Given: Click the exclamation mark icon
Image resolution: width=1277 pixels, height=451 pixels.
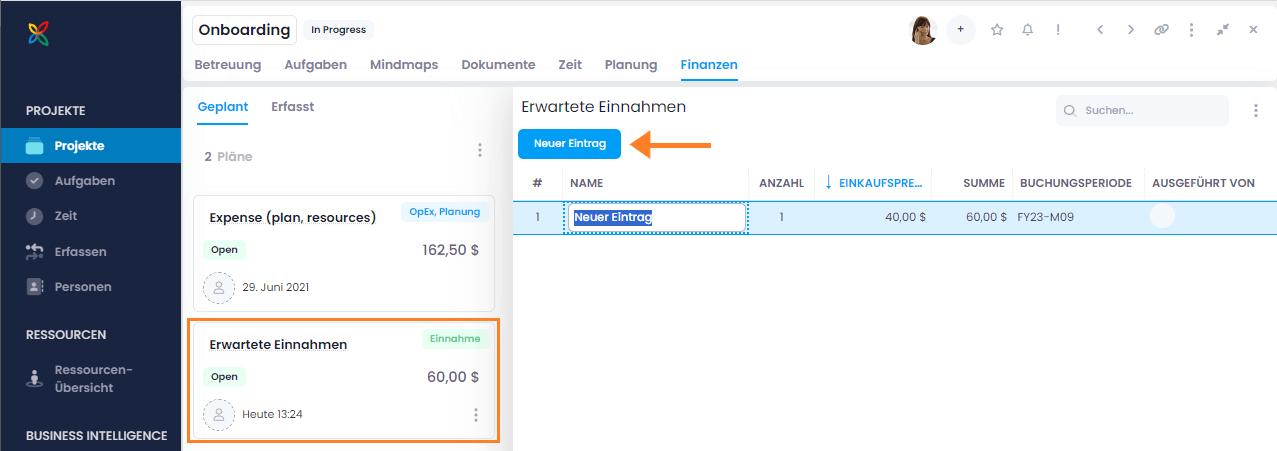Looking at the screenshot, I should click(1058, 30).
